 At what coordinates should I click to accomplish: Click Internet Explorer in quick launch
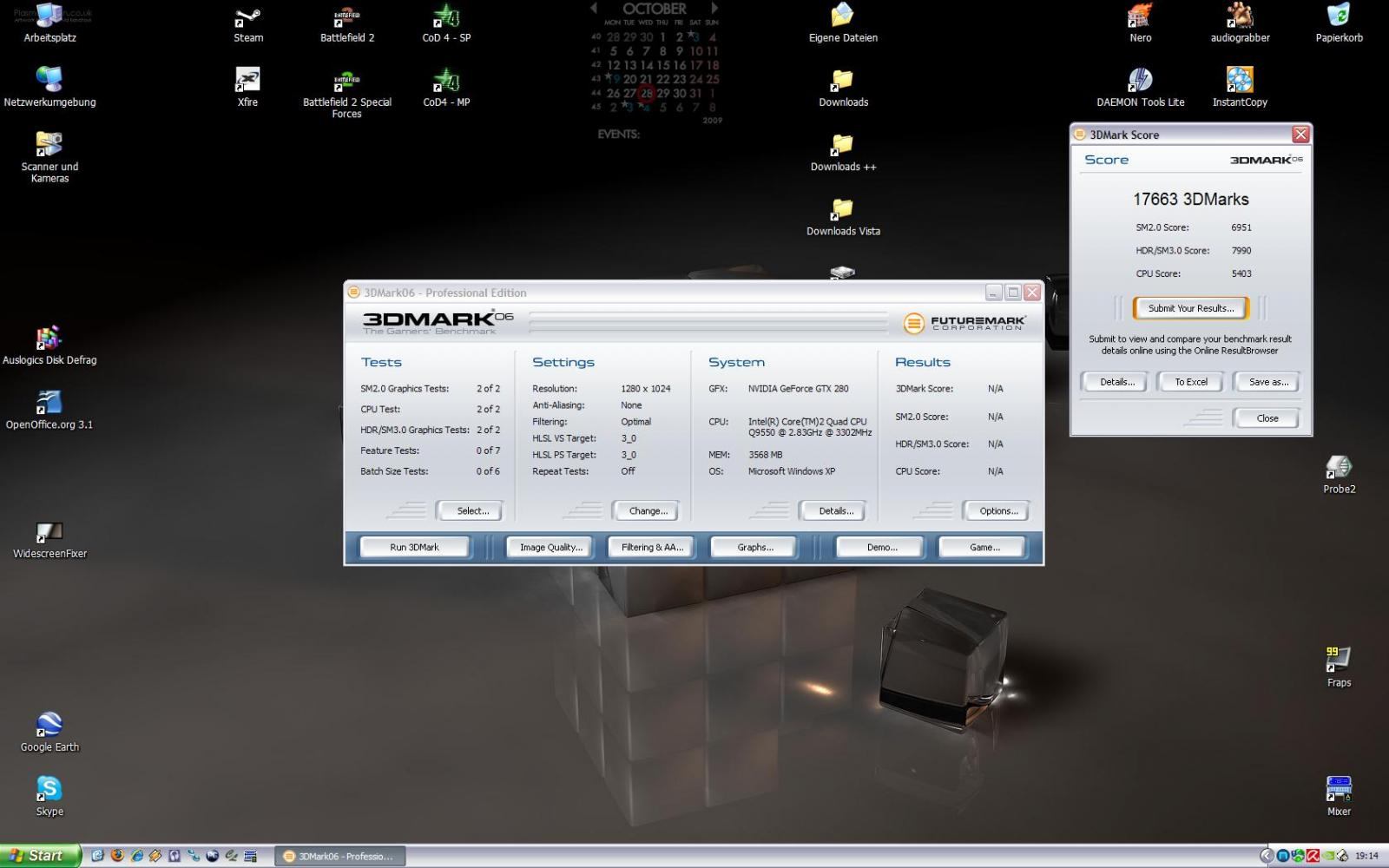point(136,855)
